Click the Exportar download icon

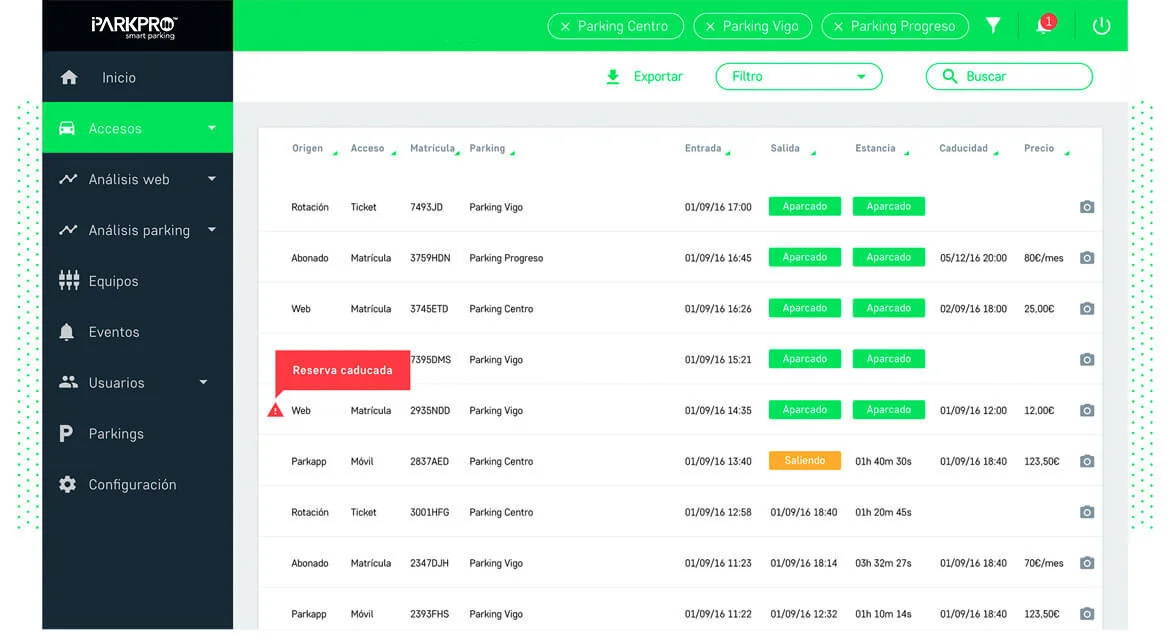(613, 77)
